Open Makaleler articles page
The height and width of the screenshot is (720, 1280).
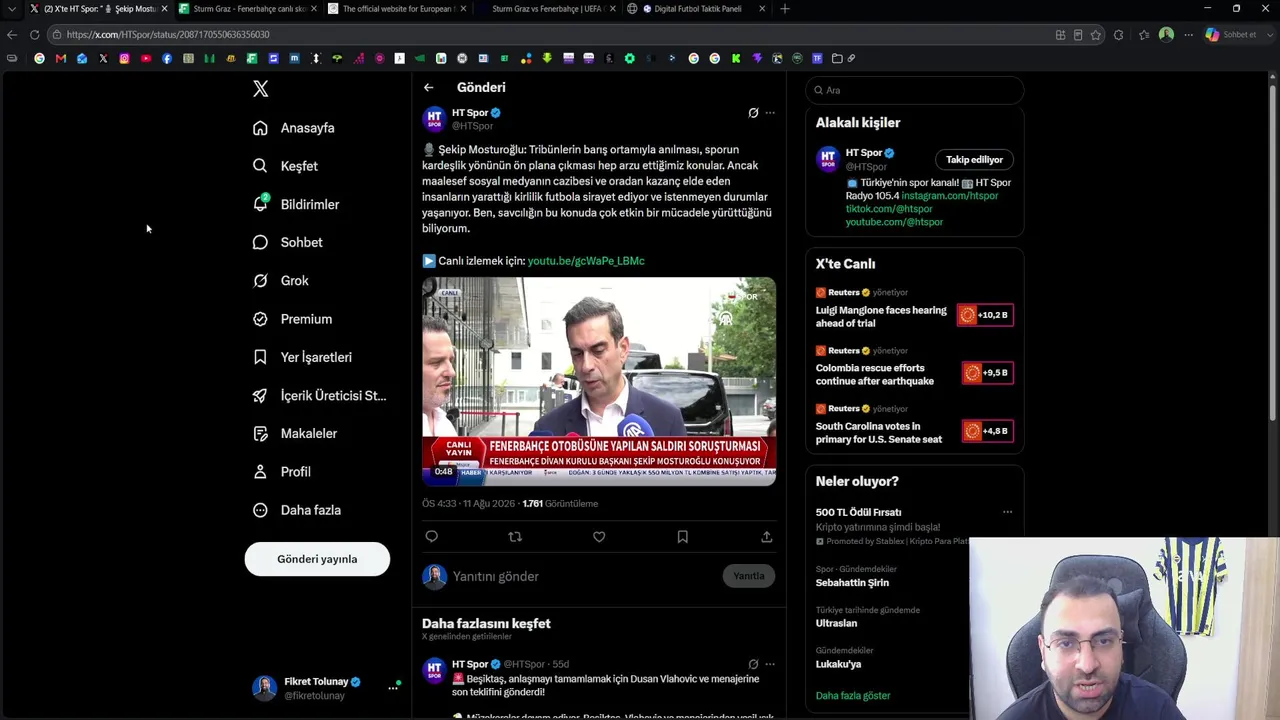coord(294,433)
